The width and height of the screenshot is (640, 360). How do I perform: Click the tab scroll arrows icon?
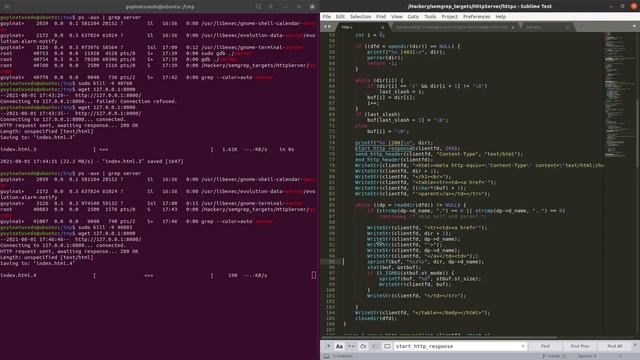pyautogui.click(x=327, y=27)
